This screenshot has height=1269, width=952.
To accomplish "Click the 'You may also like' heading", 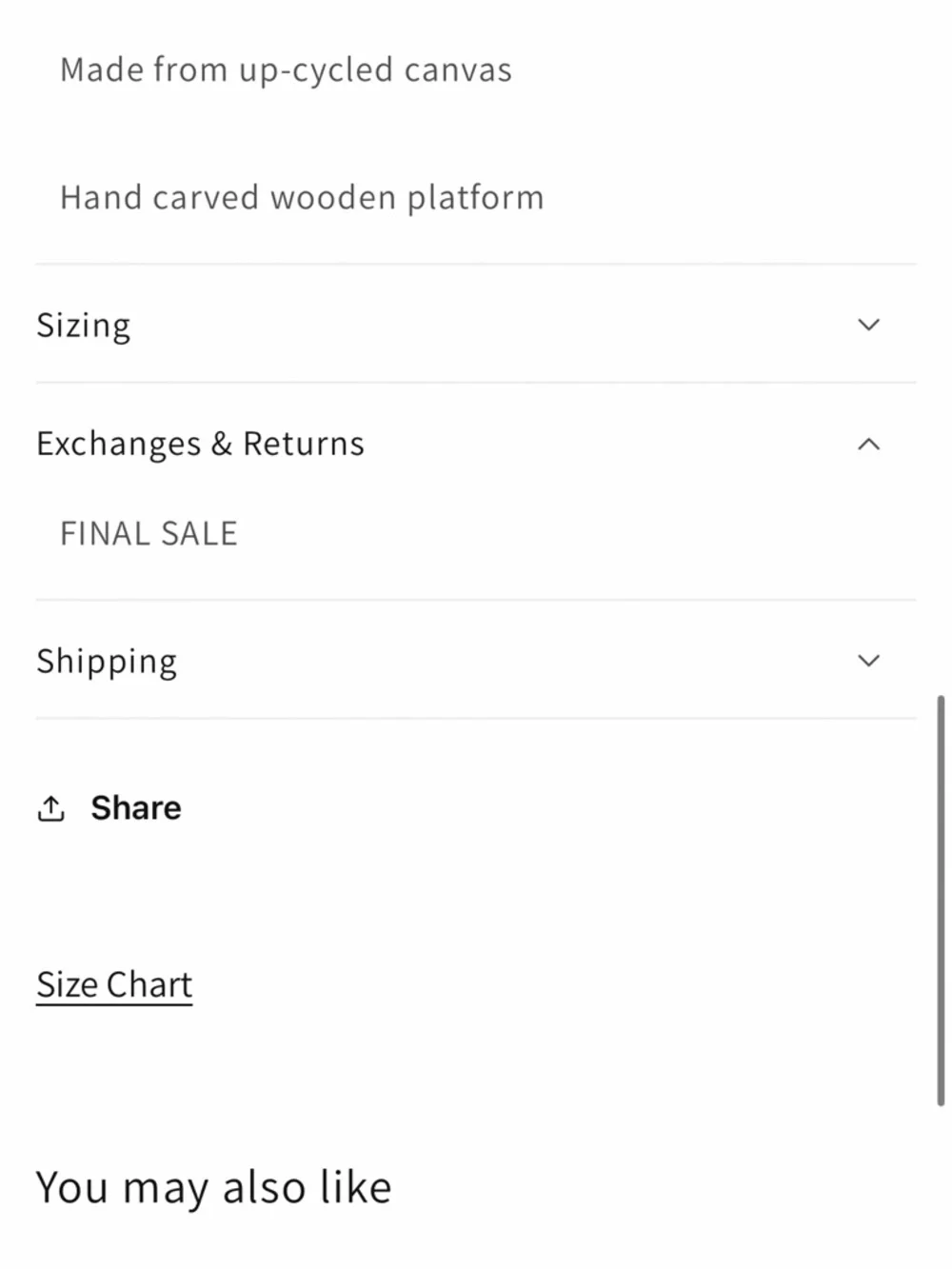I will 214,1188.
